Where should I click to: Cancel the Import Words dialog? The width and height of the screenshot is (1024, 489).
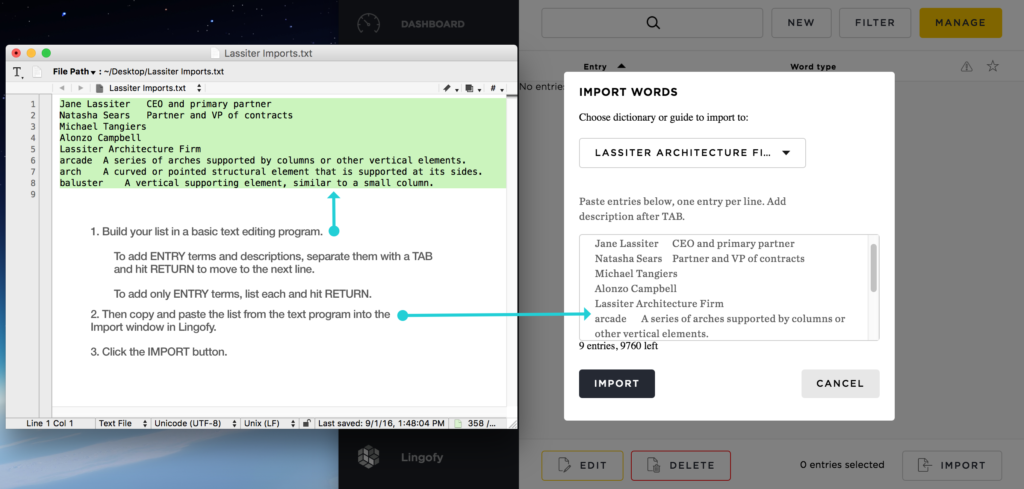click(x=840, y=384)
